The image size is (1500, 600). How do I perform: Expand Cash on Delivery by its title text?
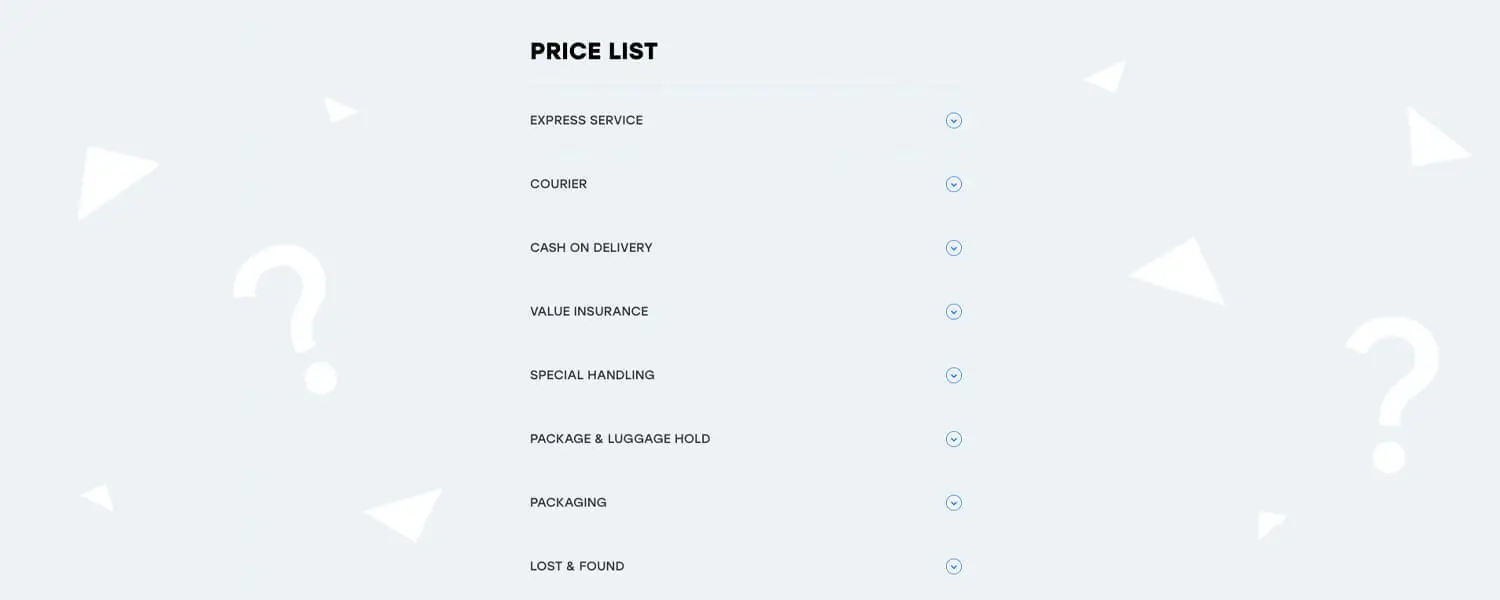[x=591, y=248]
